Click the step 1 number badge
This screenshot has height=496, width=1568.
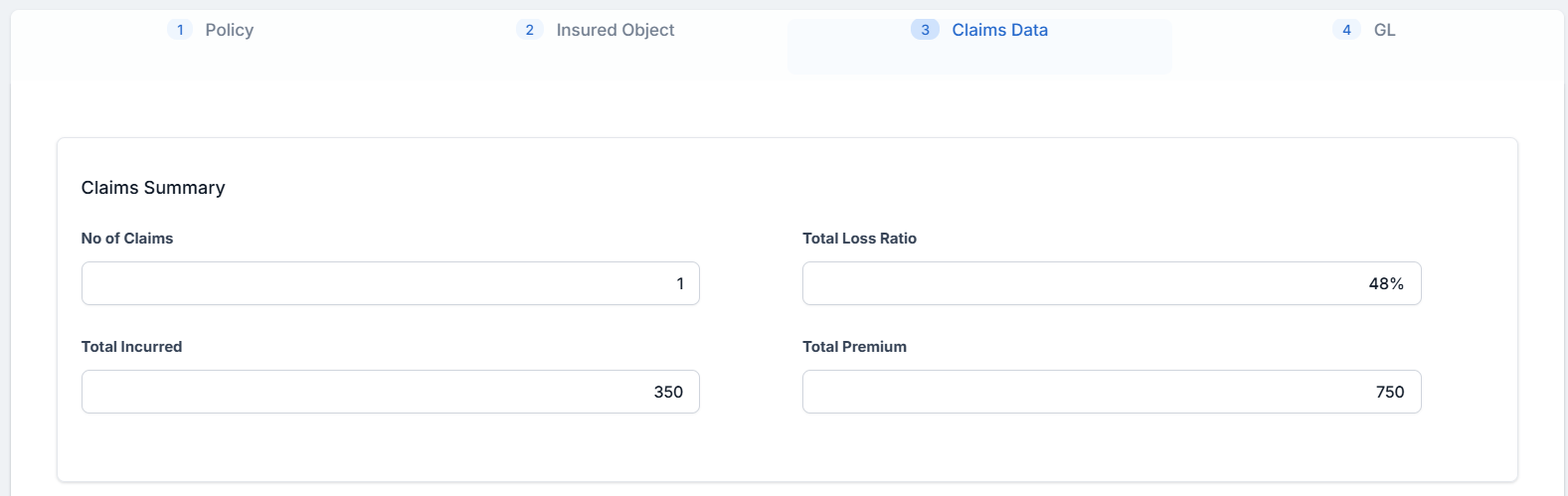[x=180, y=30]
